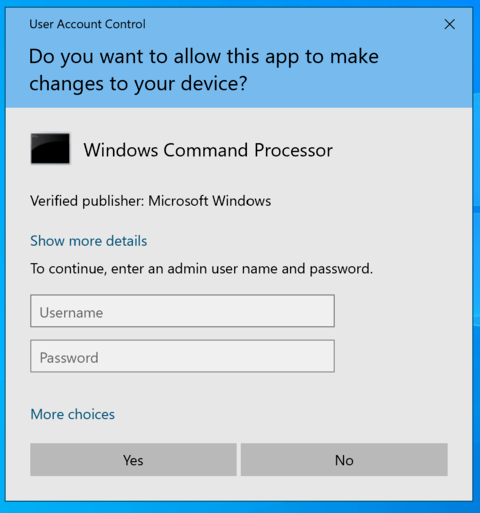Close the User Account Control dialog
The width and height of the screenshot is (480, 513).
coord(449,24)
